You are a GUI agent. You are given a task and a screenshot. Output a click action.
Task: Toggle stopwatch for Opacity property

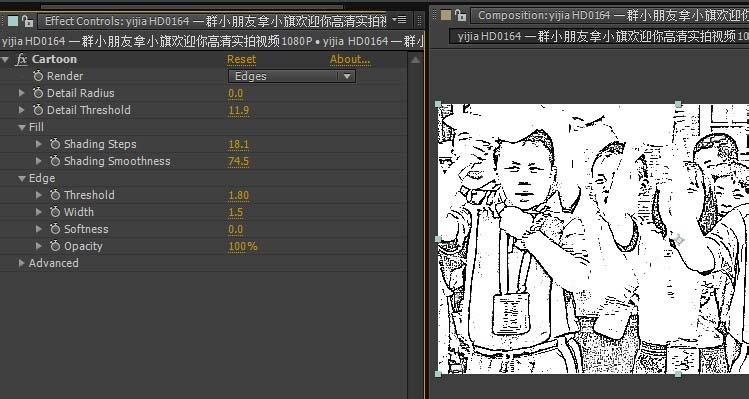tap(55, 247)
